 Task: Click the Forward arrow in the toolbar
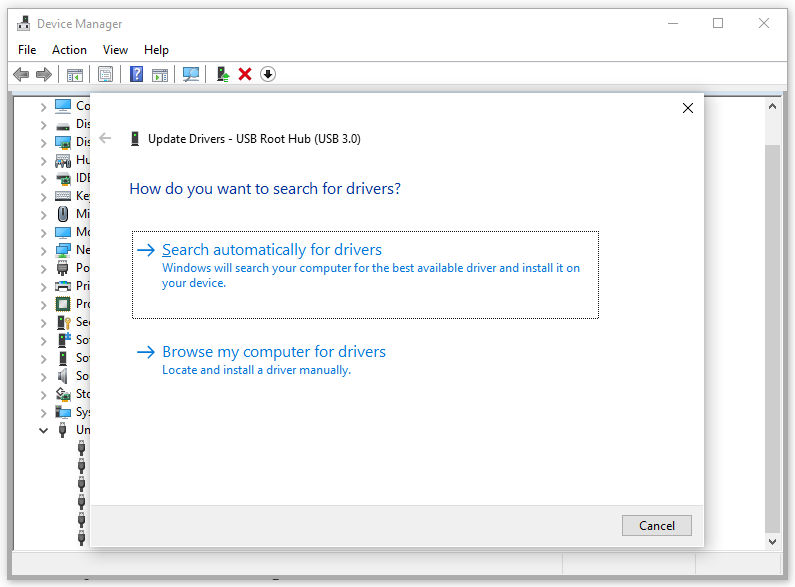(43, 74)
